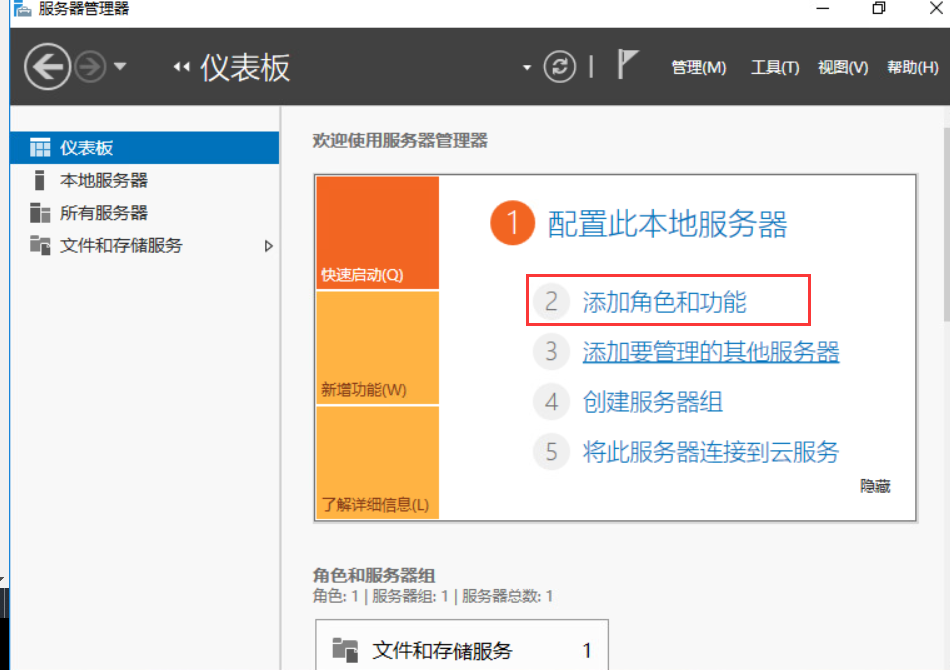The image size is (950, 670).
Task: Select 所有服务器 in the sidebar
Action: tap(145, 213)
